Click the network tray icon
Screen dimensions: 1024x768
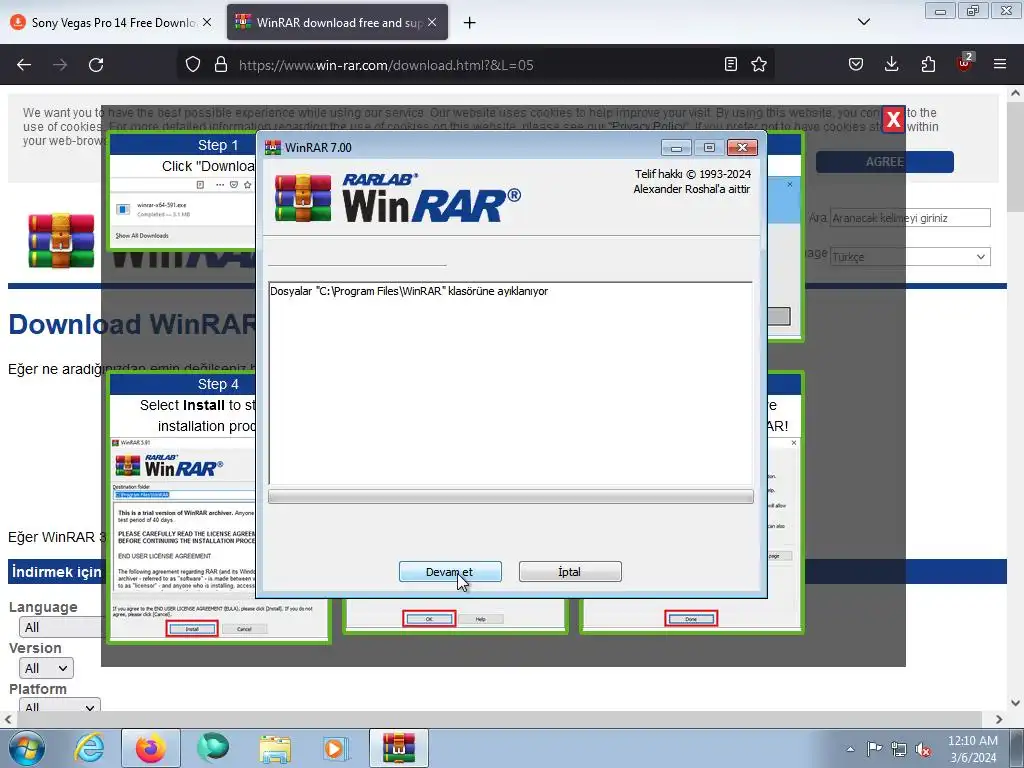point(899,749)
